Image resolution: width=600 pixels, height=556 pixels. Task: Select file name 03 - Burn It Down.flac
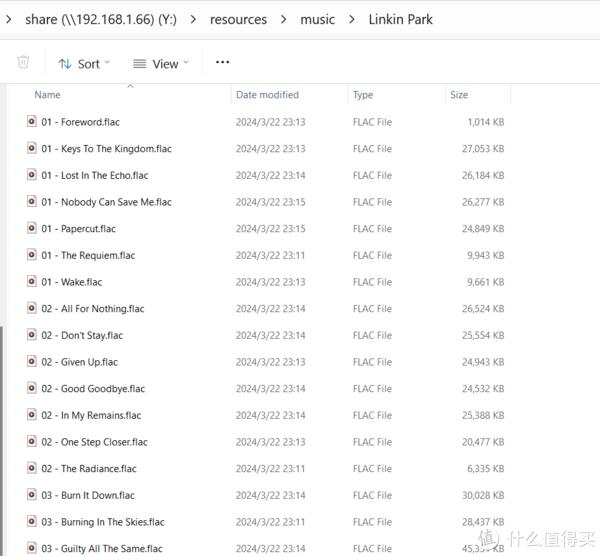click(88, 496)
